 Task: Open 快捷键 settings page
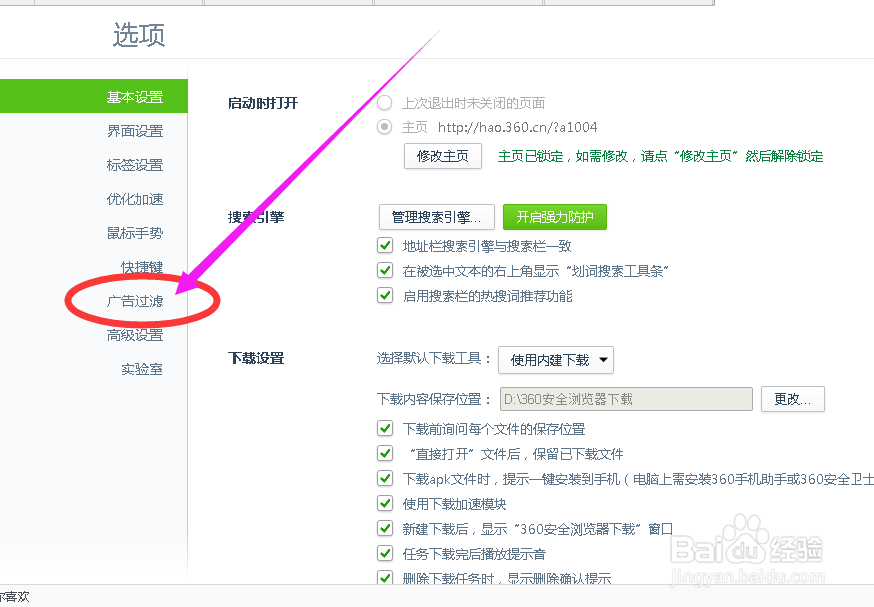(142, 267)
